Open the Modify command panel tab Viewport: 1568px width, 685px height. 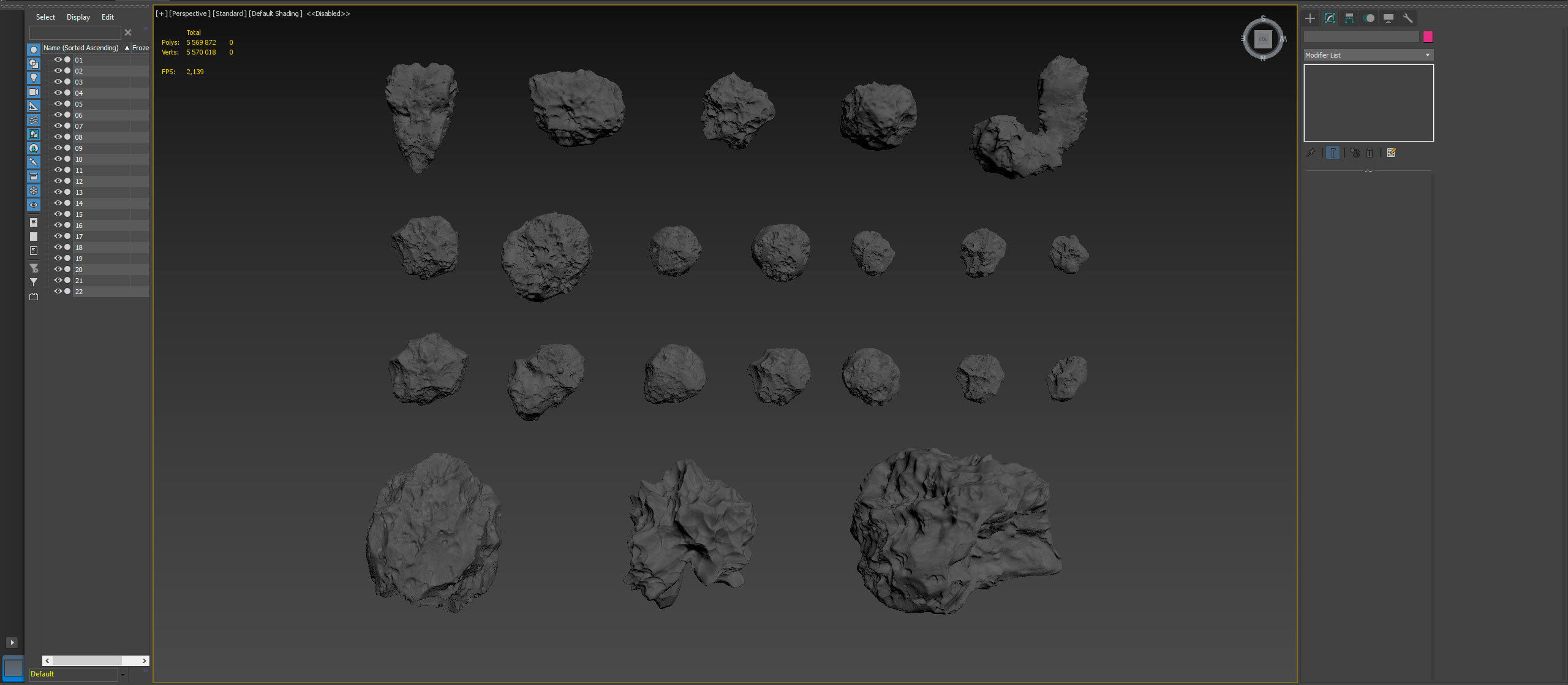click(x=1330, y=18)
